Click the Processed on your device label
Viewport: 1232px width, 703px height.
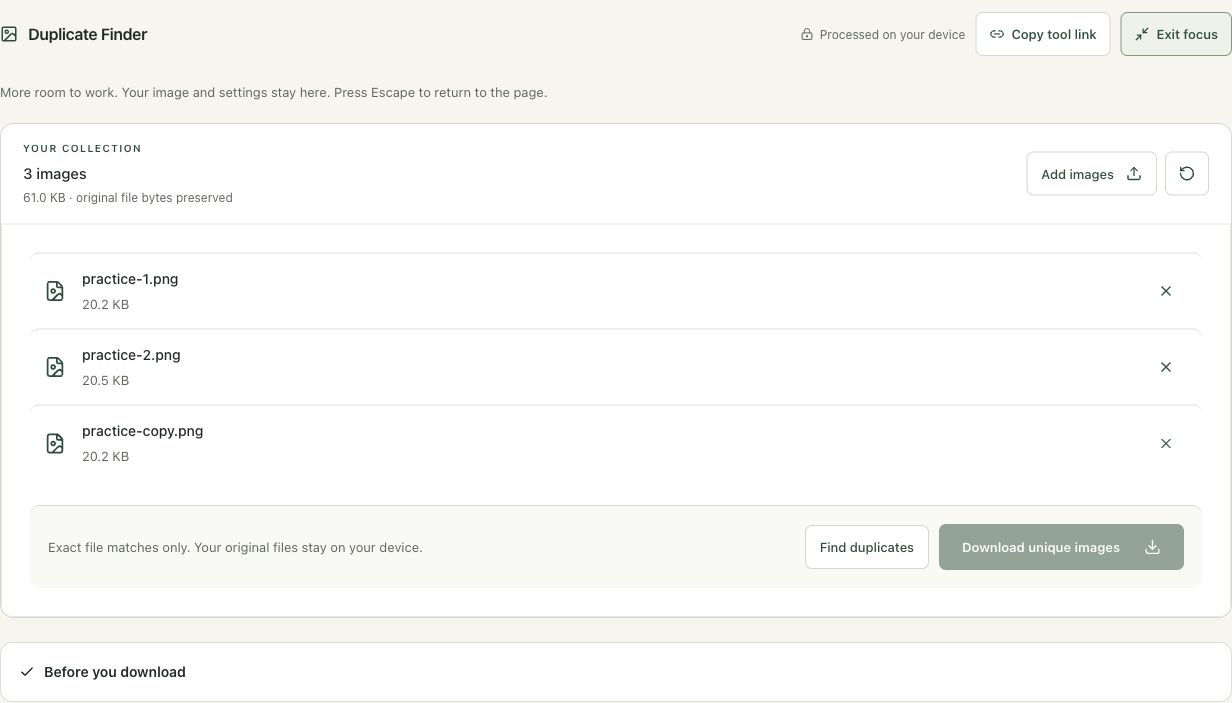(x=892, y=34)
